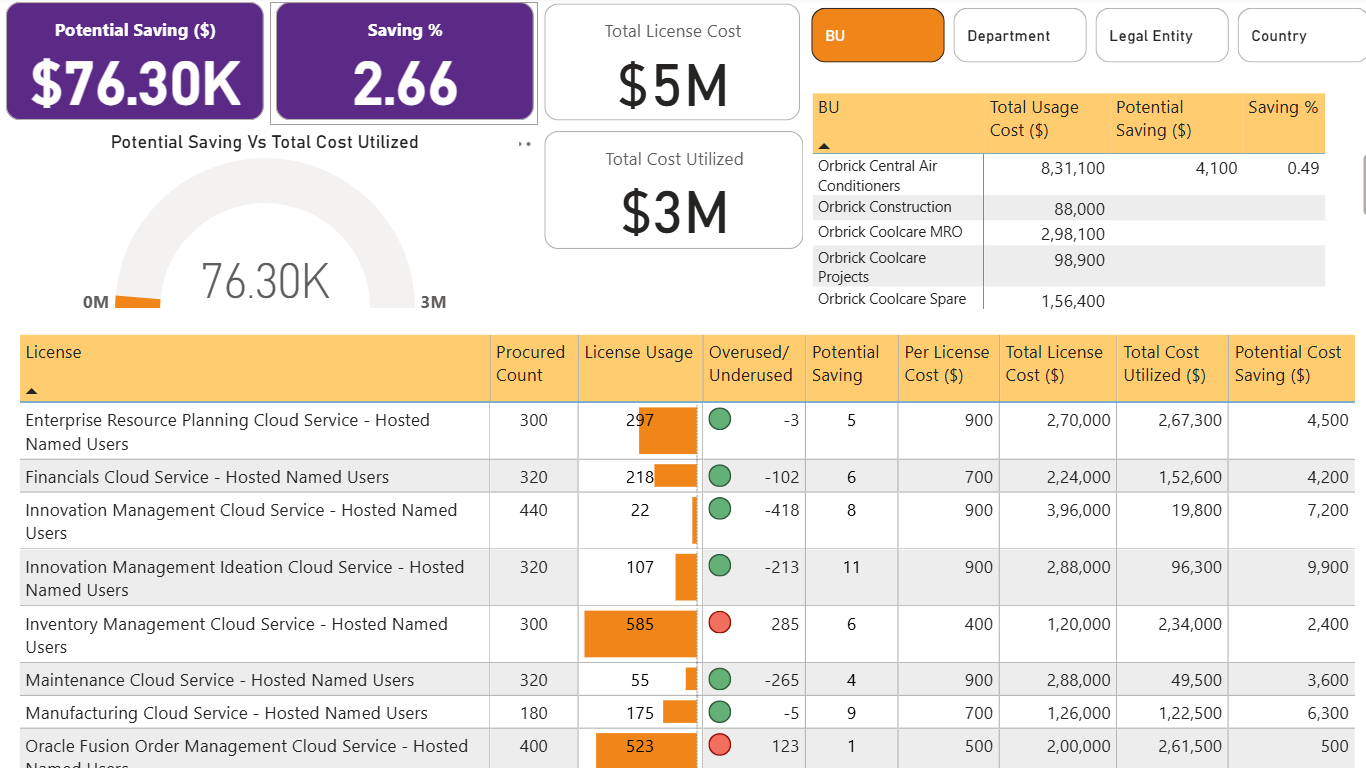Click the green status circle in the Innovation Management Cloud Service row

click(x=719, y=509)
